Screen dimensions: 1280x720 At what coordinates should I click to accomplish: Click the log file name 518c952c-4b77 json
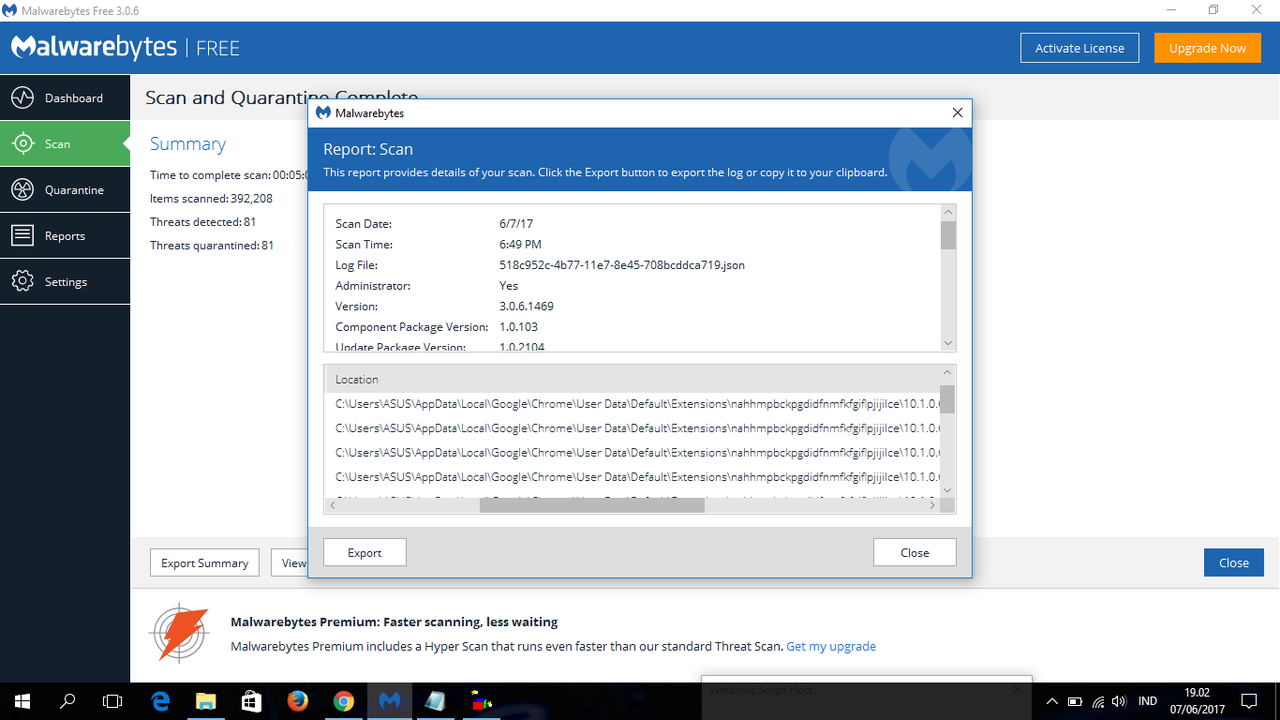[x=622, y=265]
